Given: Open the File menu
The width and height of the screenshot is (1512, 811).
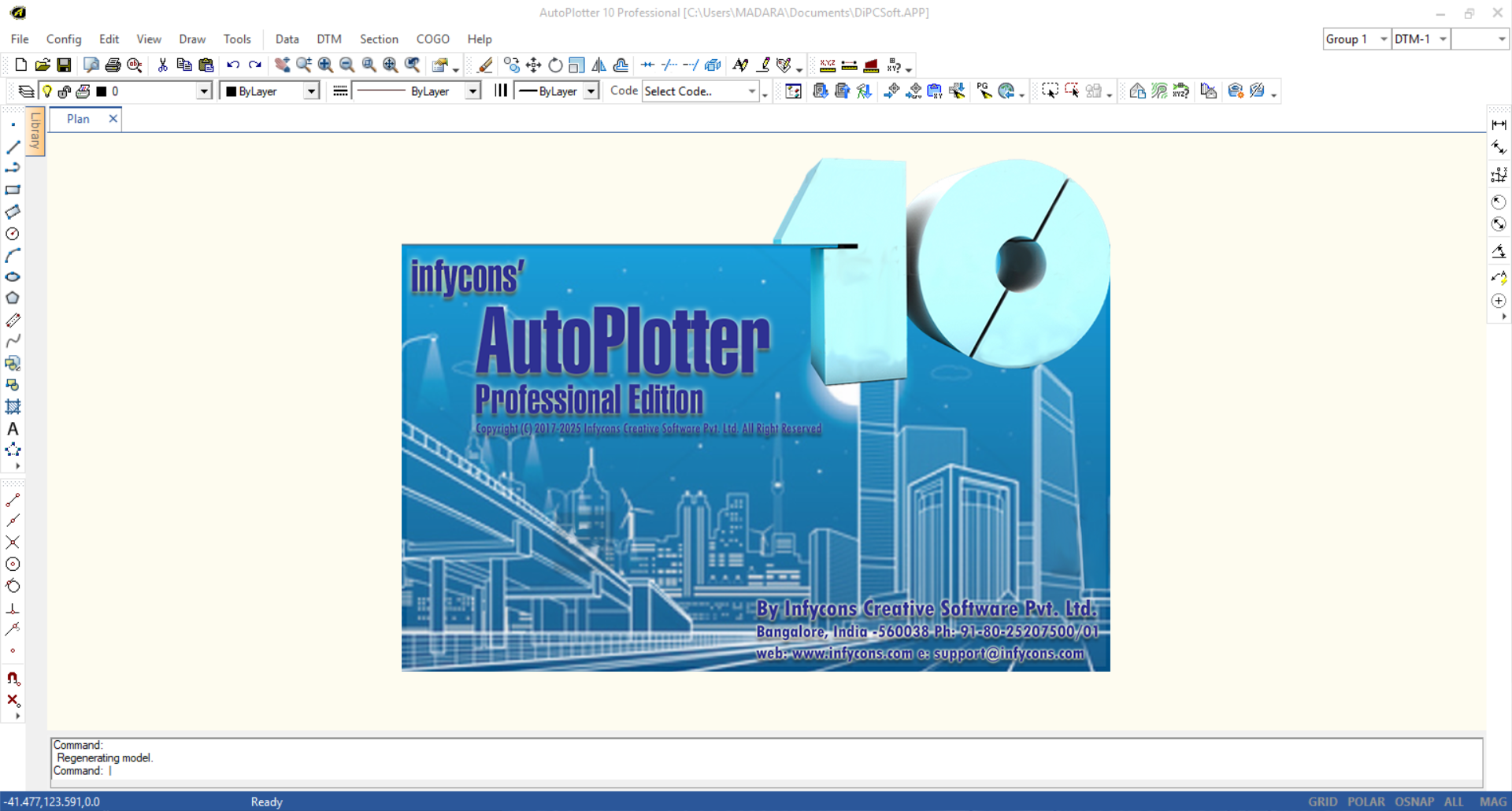Looking at the screenshot, I should 20,39.
